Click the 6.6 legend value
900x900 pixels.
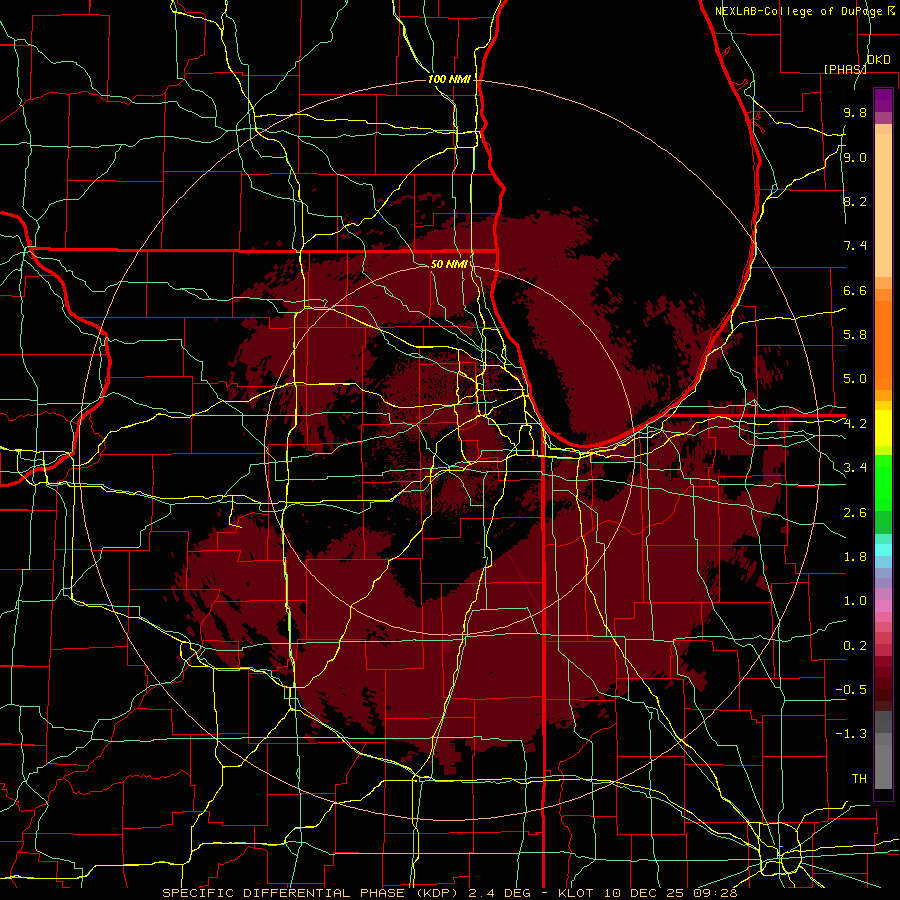[855, 290]
